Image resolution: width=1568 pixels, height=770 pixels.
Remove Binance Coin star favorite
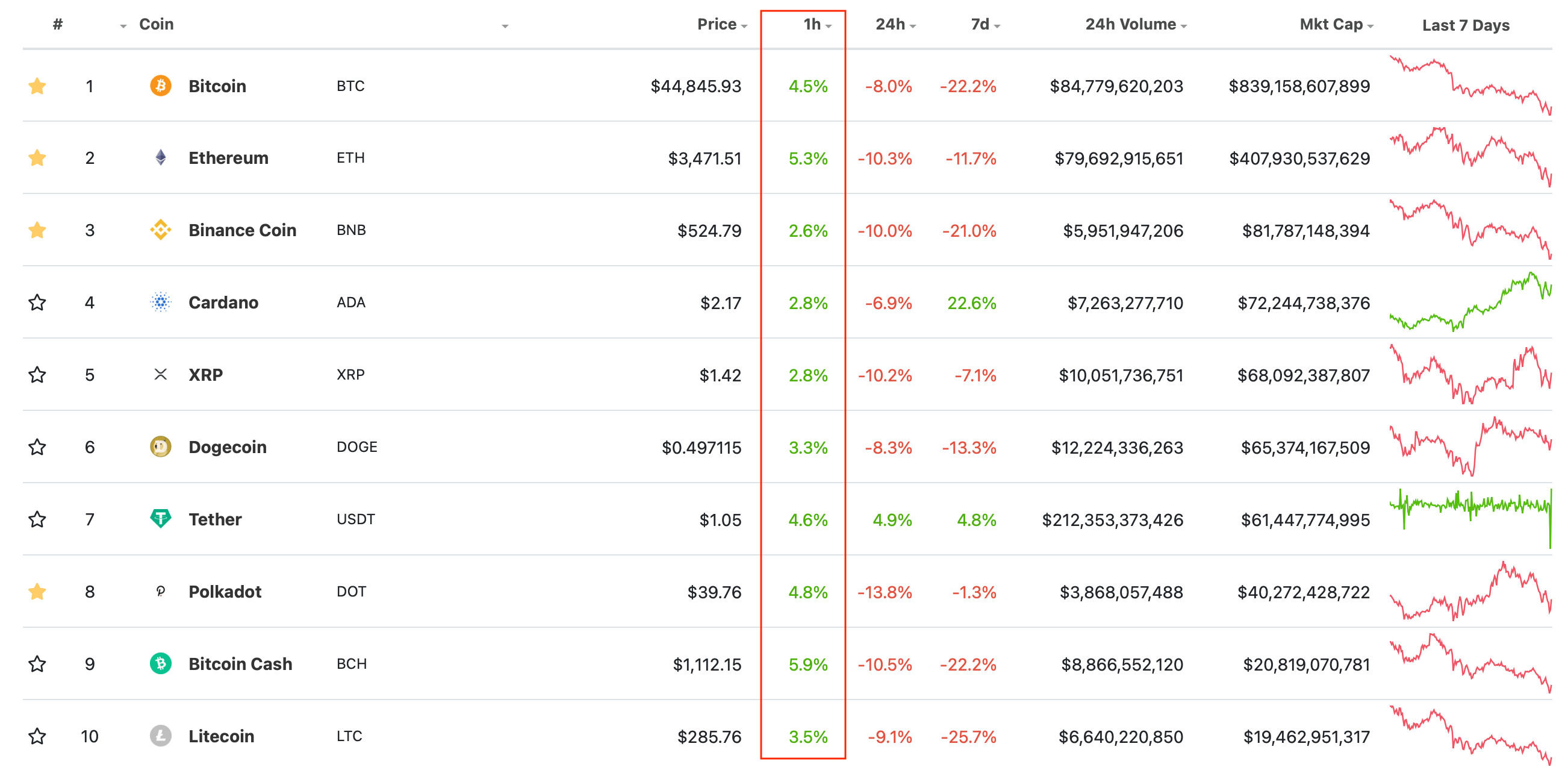(x=37, y=230)
